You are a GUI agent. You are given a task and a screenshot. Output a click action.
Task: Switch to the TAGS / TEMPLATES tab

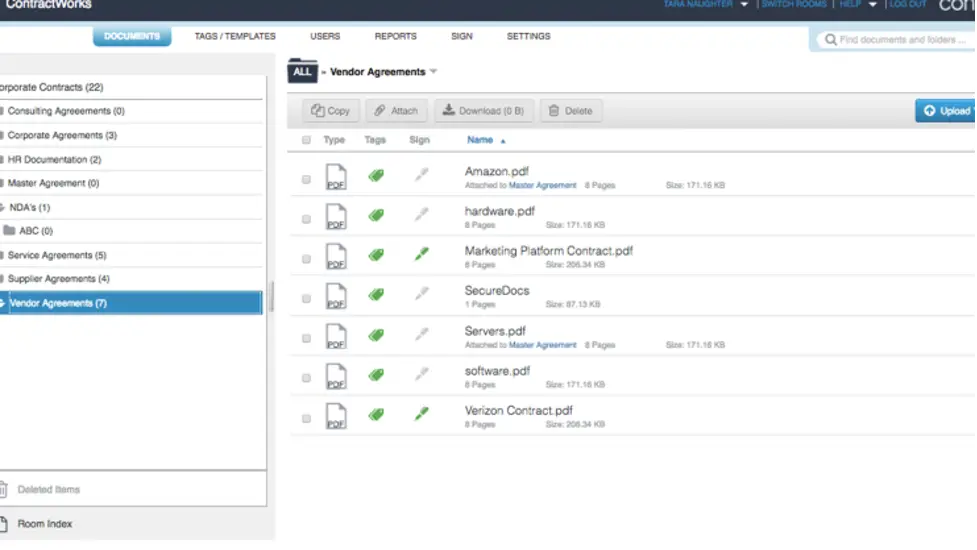[x=235, y=36]
